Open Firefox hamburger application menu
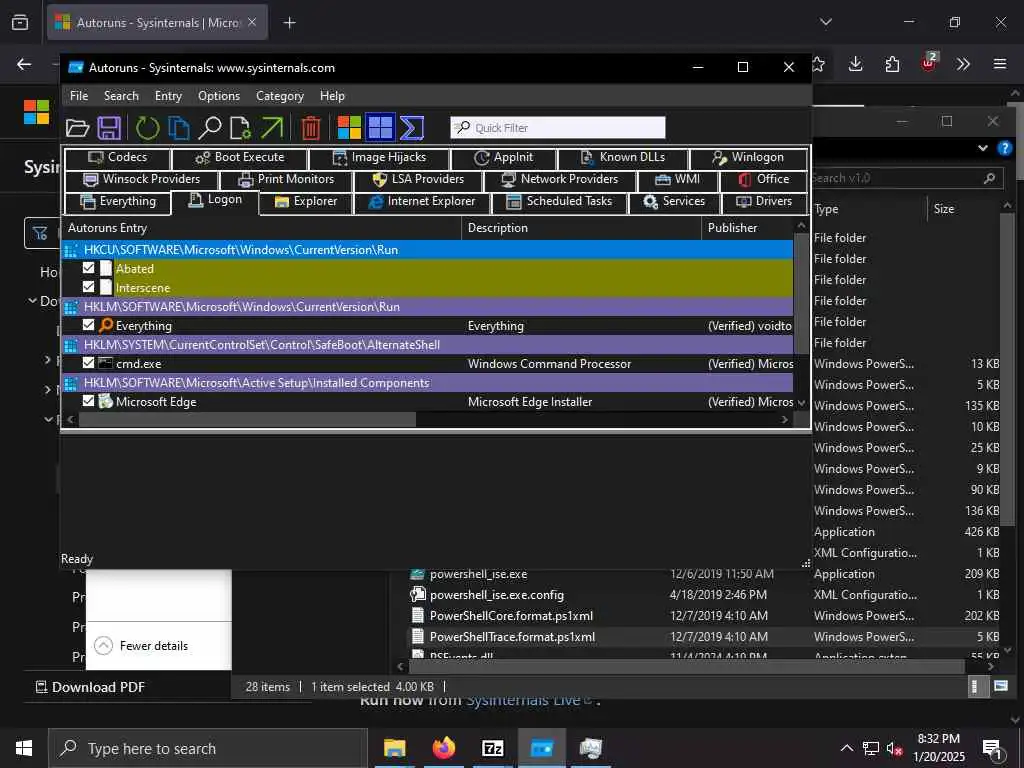 1000,64
